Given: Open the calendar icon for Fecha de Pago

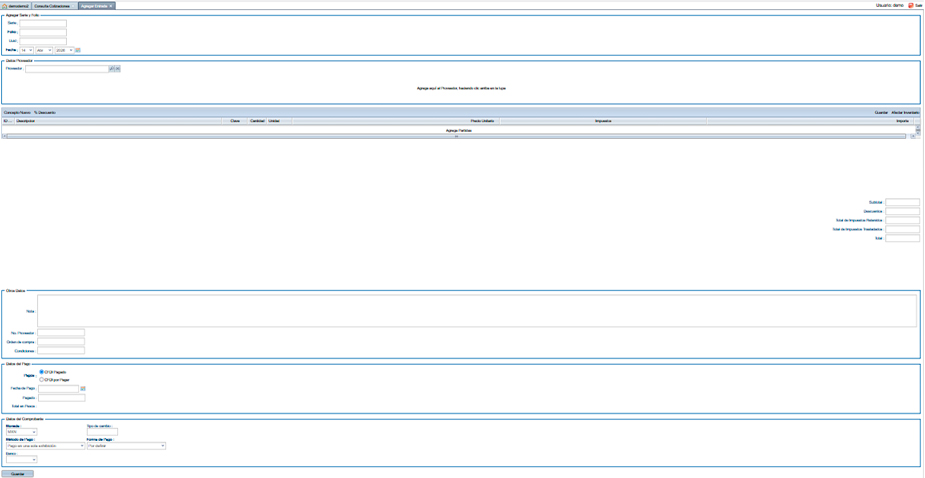Looking at the screenshot, I should [x=83, y=388].
